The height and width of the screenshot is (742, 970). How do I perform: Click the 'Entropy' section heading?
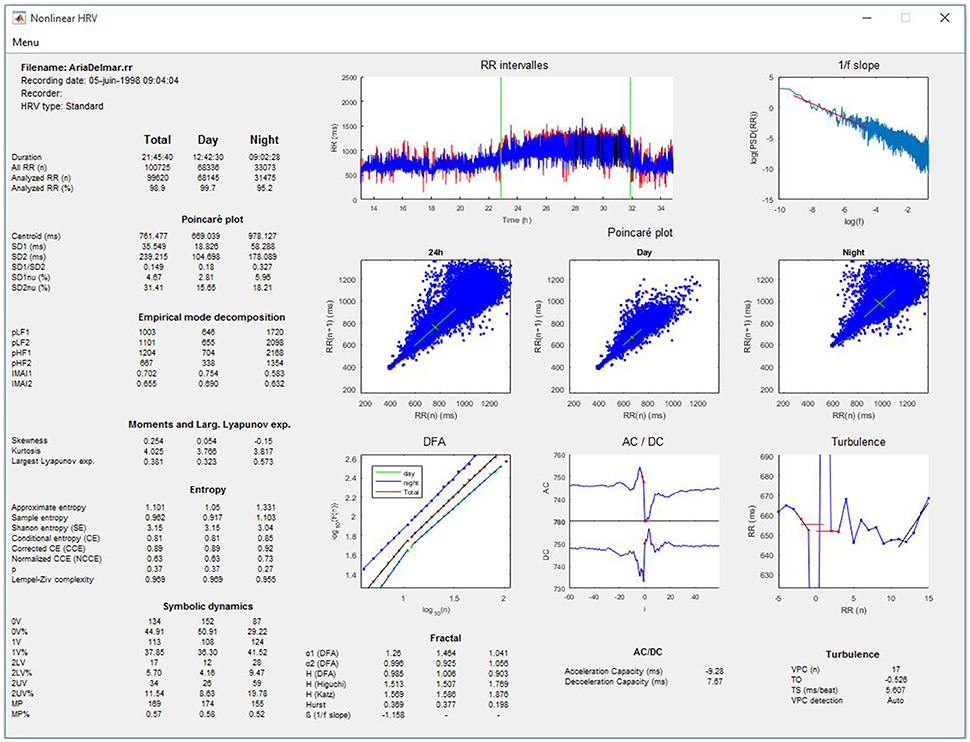pos(208,490)
